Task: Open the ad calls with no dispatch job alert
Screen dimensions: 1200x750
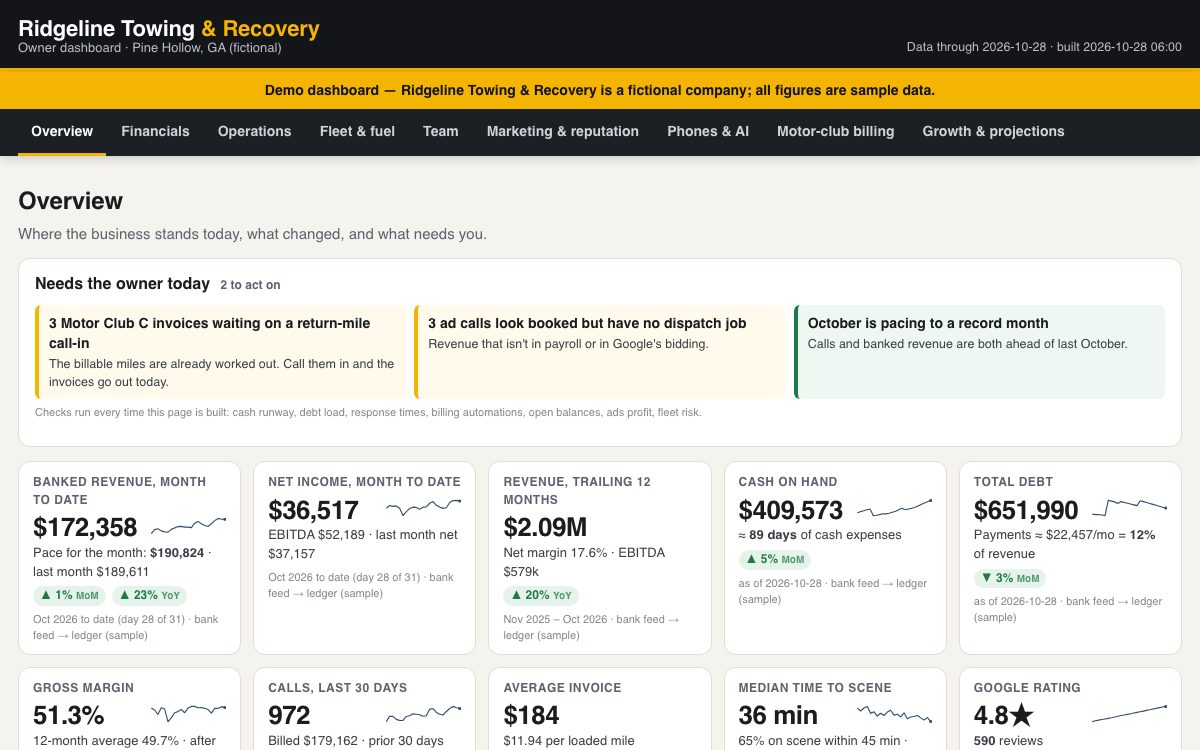Action: pyautogui.click(x=601, y=352)
